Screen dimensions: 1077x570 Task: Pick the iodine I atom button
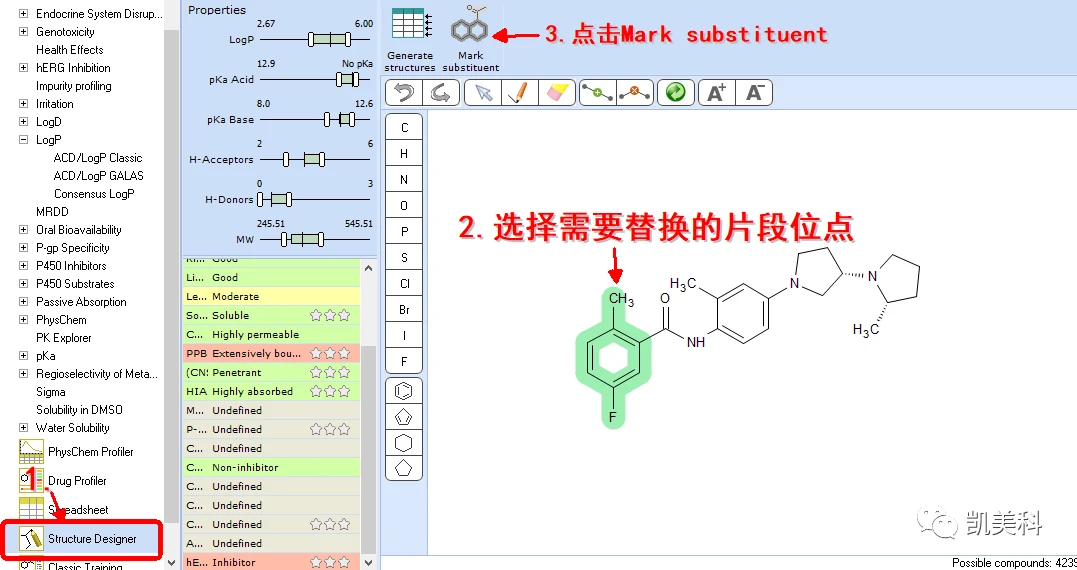[404, 336]
